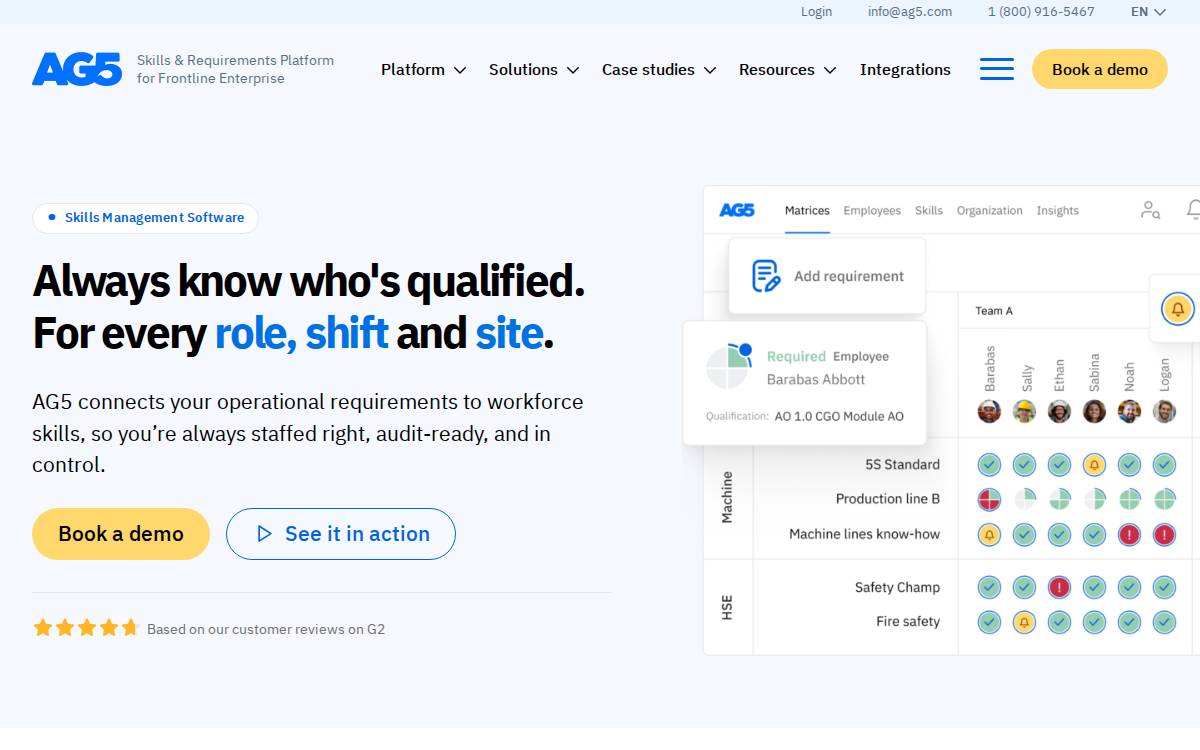
Task: Switch to Employees tab in mockup
Action: 872,210
